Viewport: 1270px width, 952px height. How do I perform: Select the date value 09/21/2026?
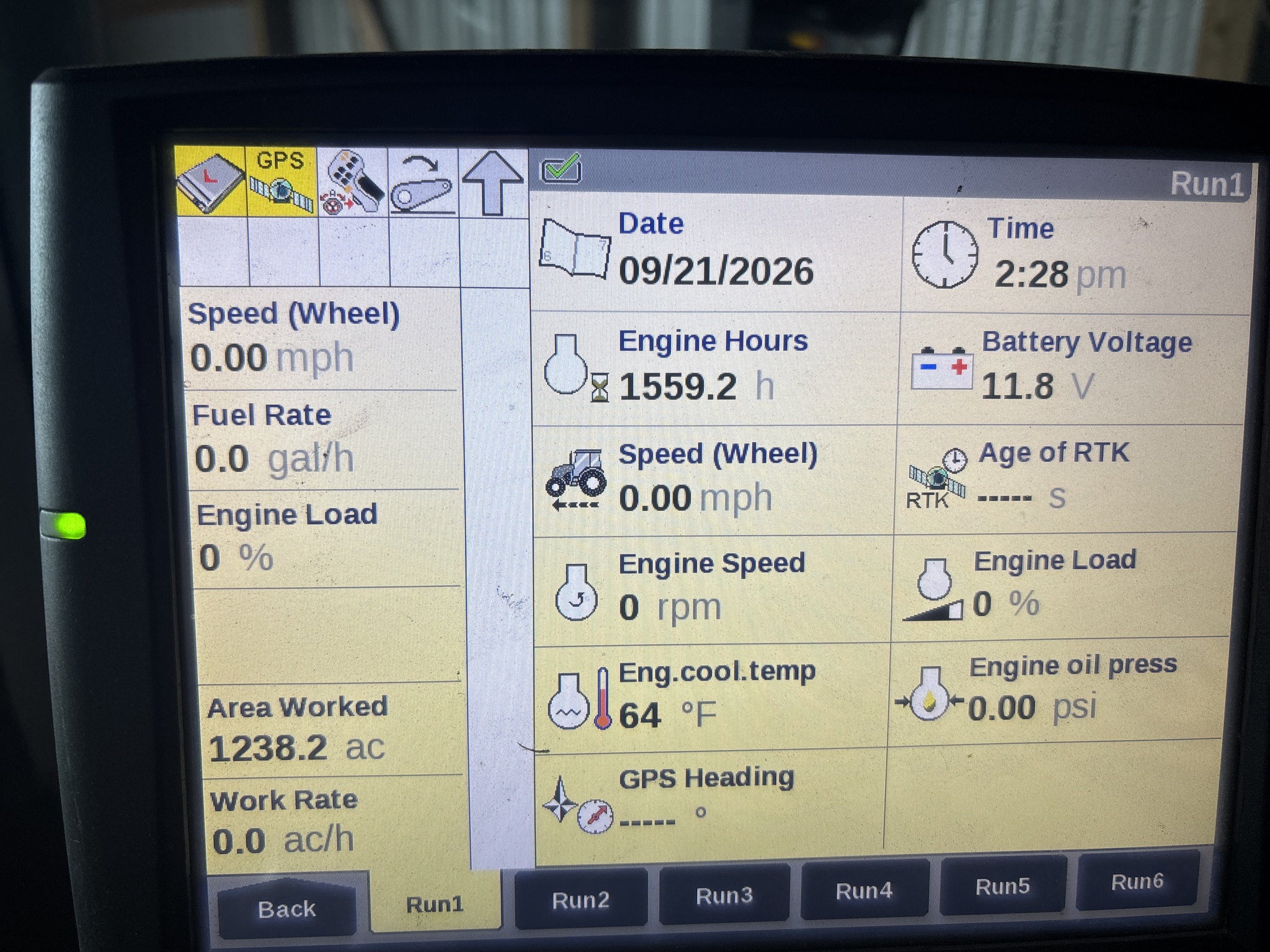tap(716, 271)
